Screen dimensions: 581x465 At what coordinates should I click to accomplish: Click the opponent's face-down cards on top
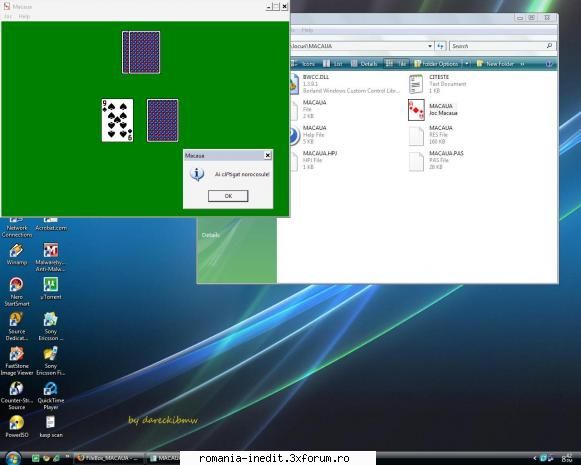point(141,52)
